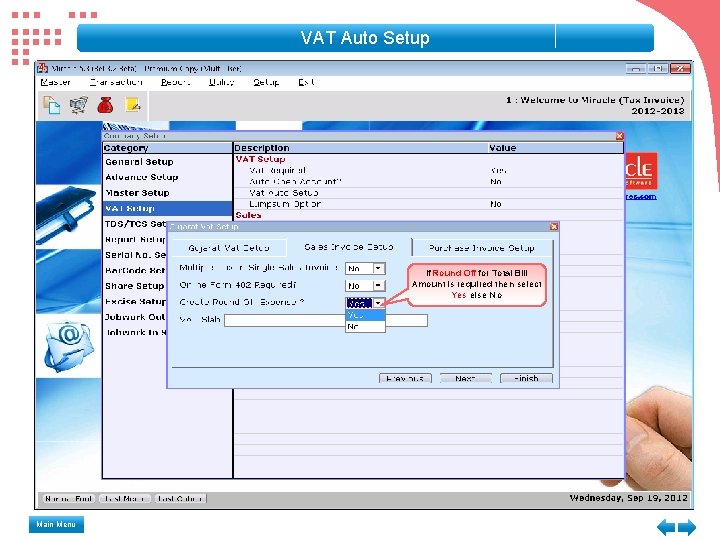Choose Yes in the Round Off list
Image resolution: width=720 pixels, height=540 pixels.
pos(365,315)
